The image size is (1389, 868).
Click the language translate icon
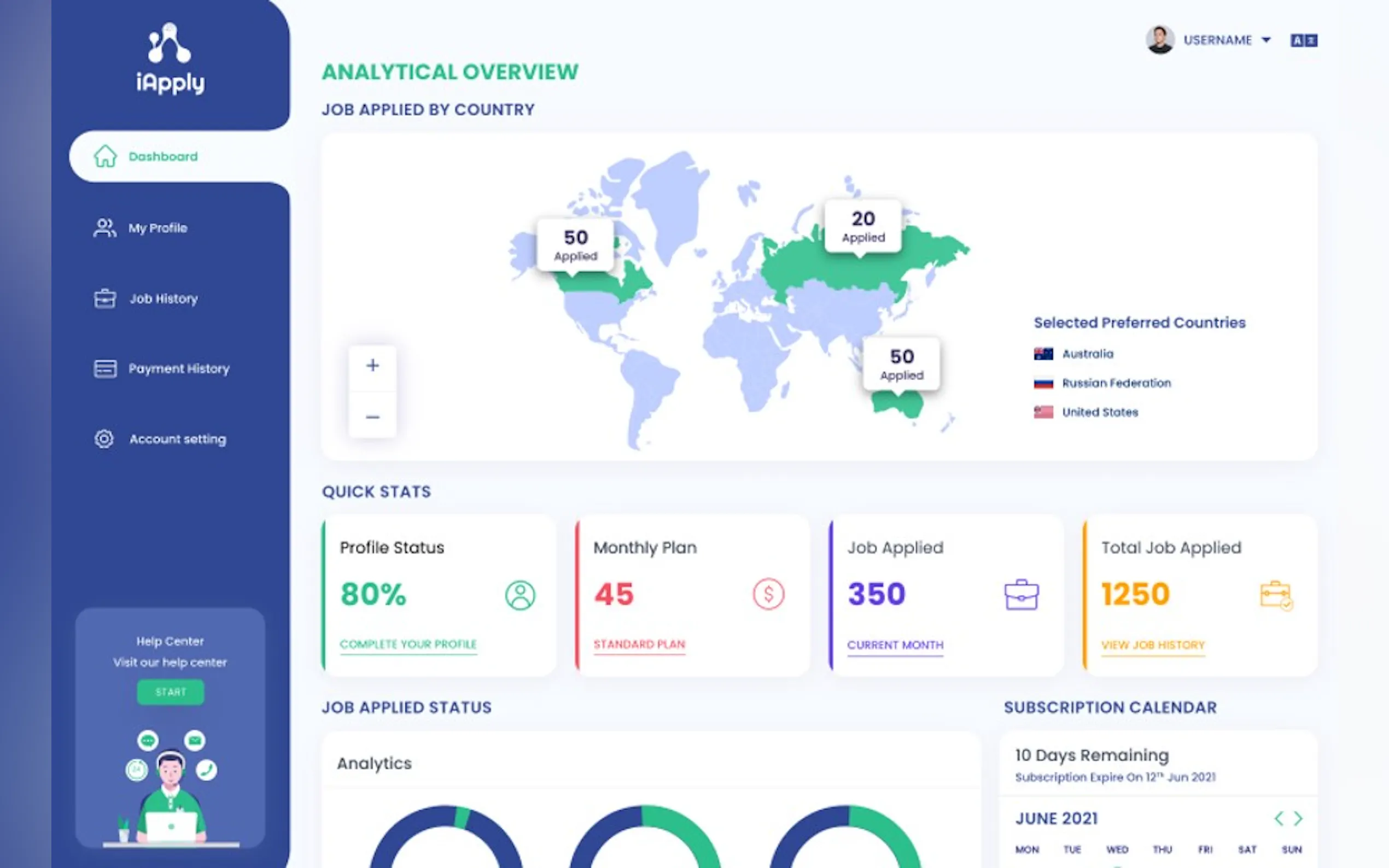(1304, 40)
